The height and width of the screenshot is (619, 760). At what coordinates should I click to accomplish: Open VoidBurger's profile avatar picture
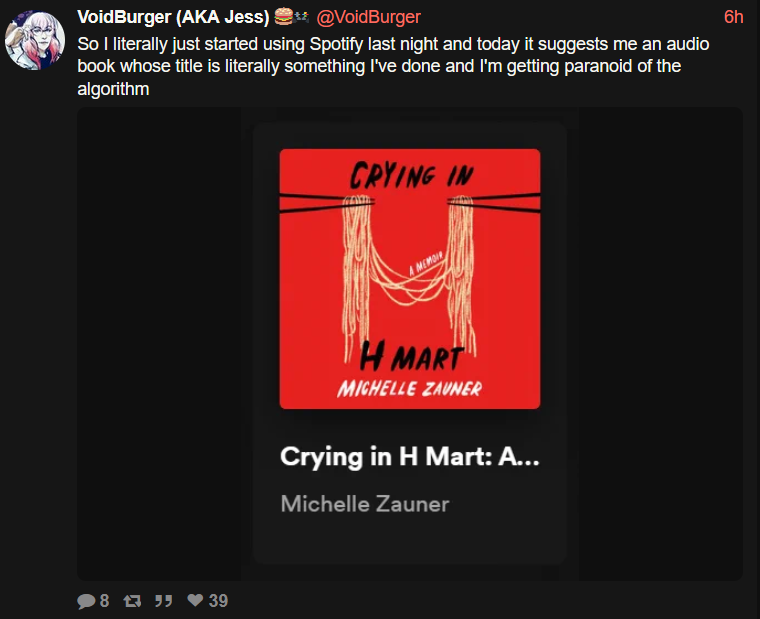click(35, 41)
